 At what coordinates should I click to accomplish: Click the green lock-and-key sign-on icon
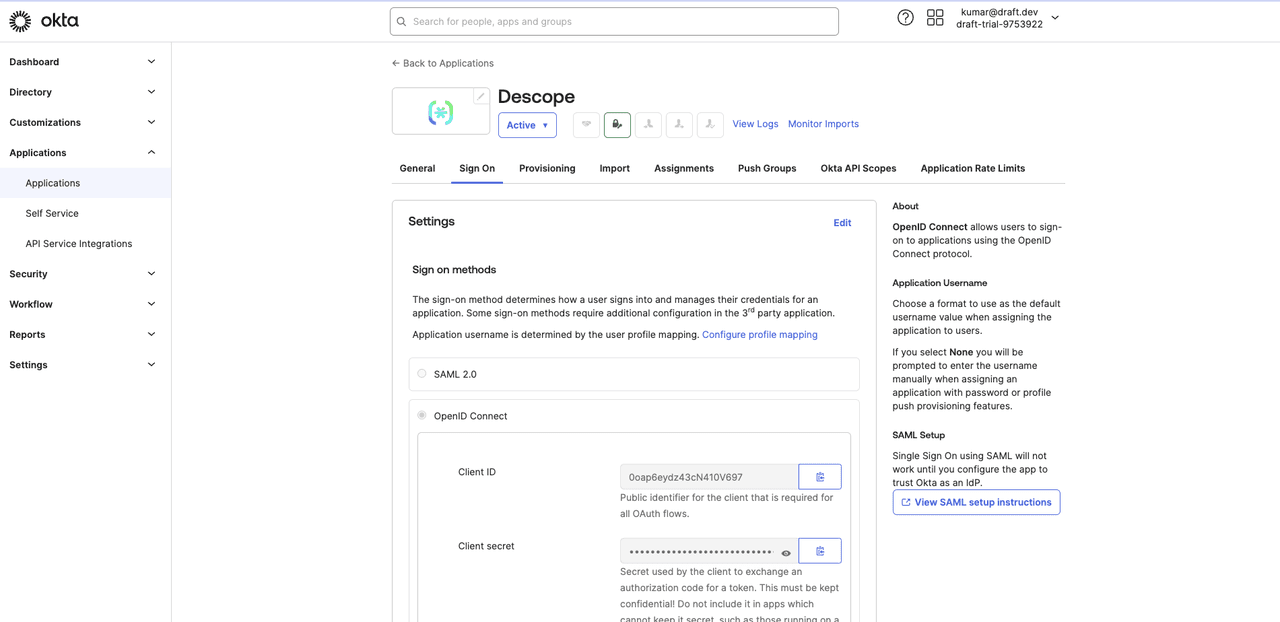click(617, 125)
